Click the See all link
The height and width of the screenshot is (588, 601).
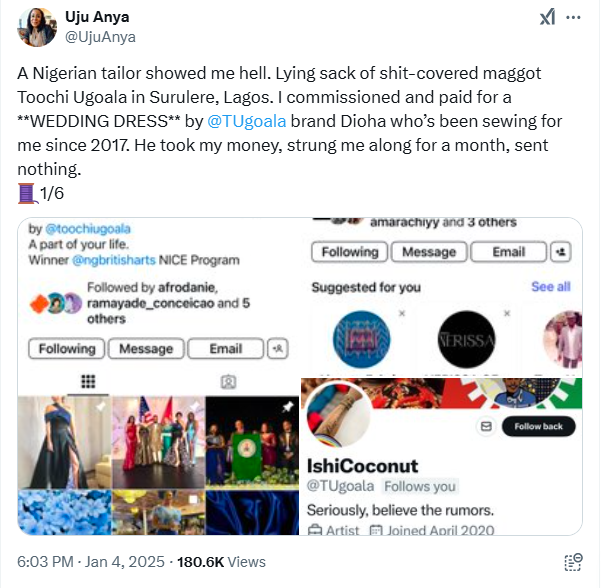tap(550, 287)
